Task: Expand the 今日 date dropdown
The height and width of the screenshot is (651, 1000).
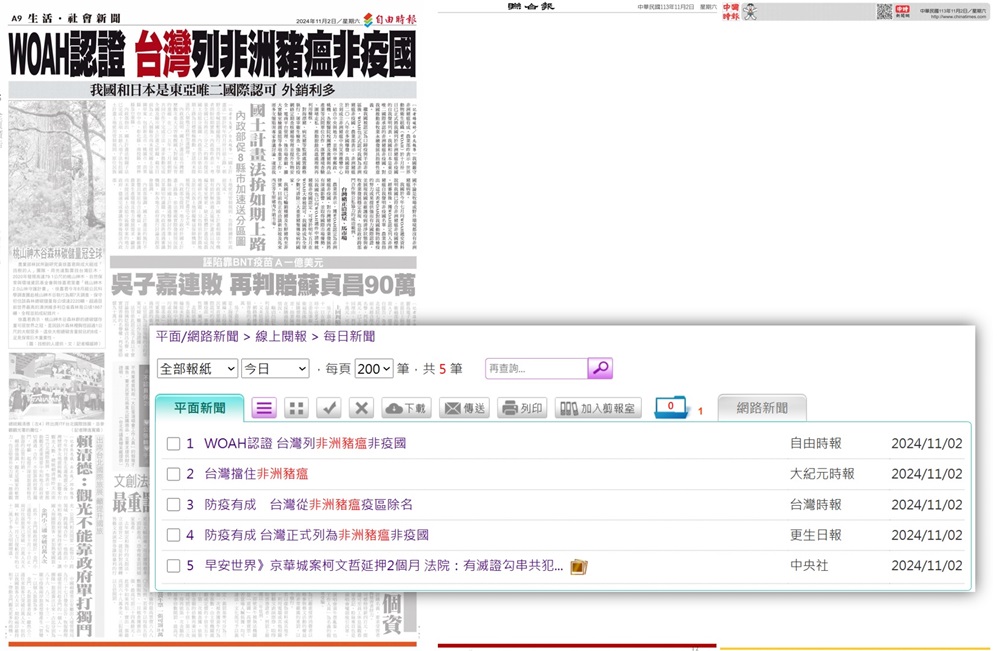Action: (275, 368)
